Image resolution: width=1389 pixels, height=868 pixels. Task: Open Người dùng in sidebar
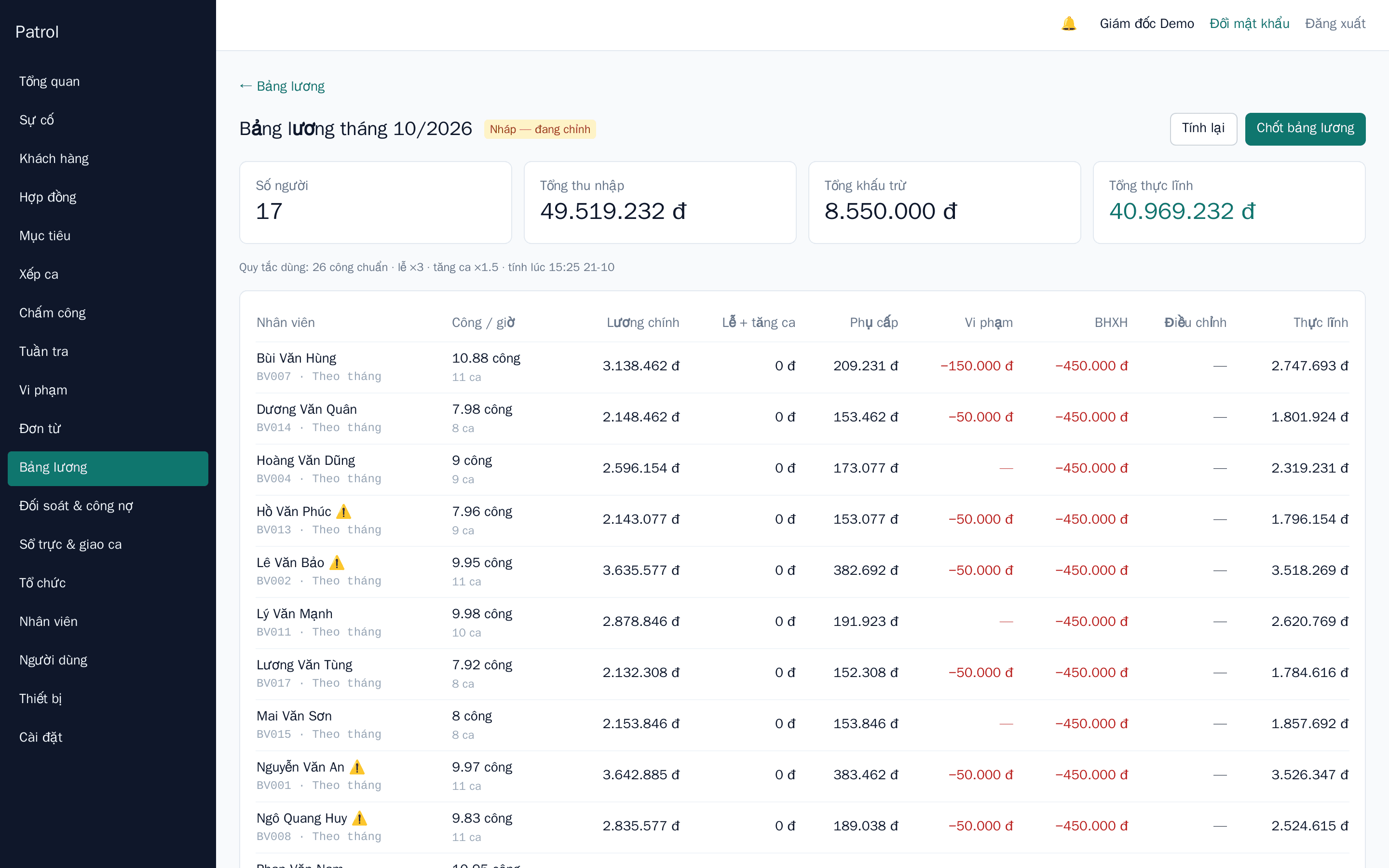pyautogui.click(x=108, y=660)
